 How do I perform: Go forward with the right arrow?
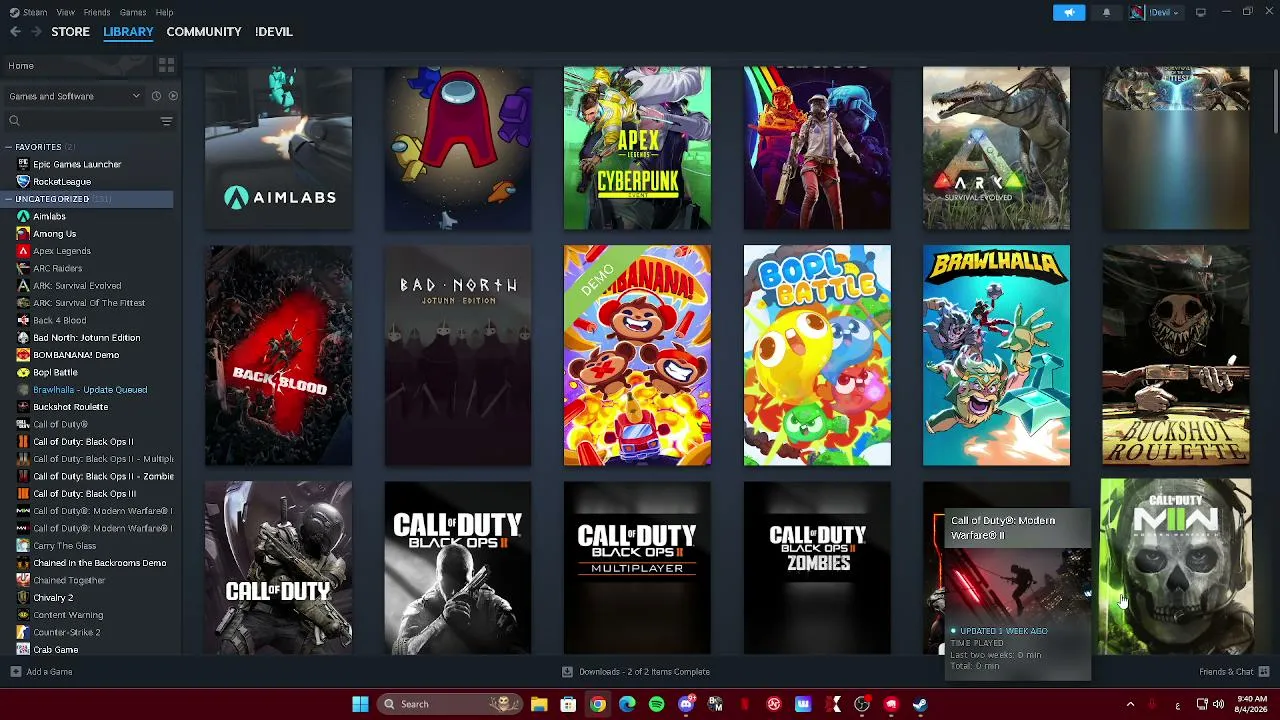click(x=36, y=32)
